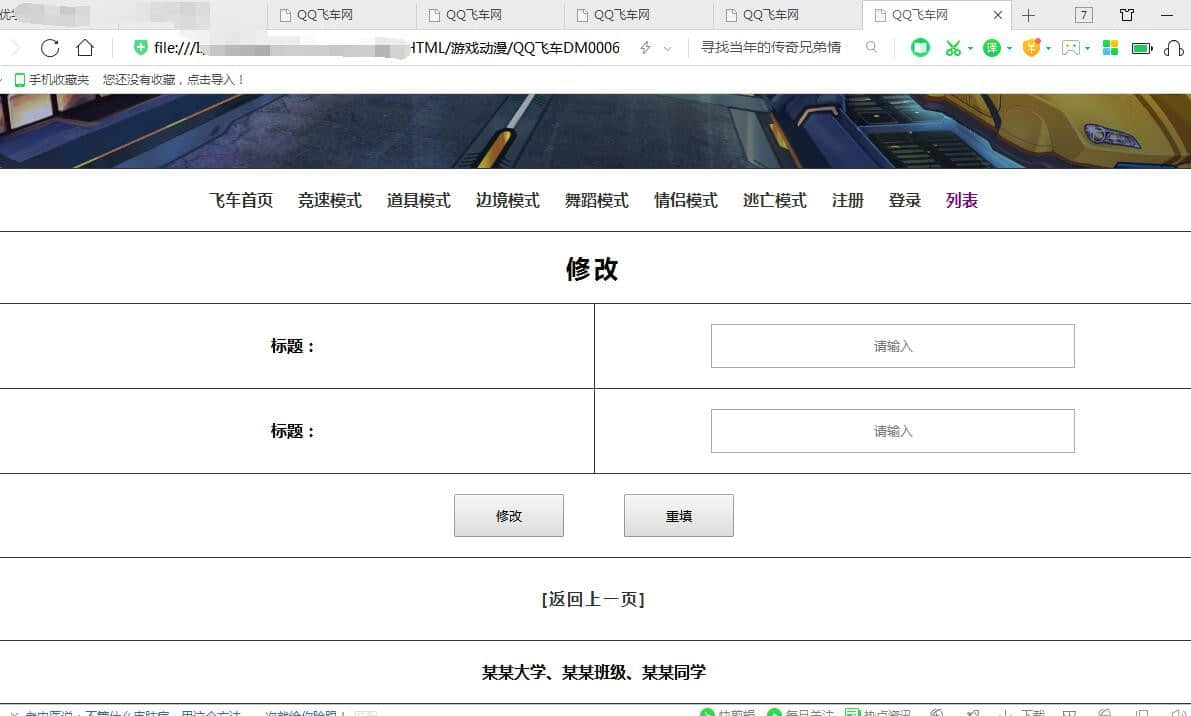Click the colorful app grid icon

1110,48
